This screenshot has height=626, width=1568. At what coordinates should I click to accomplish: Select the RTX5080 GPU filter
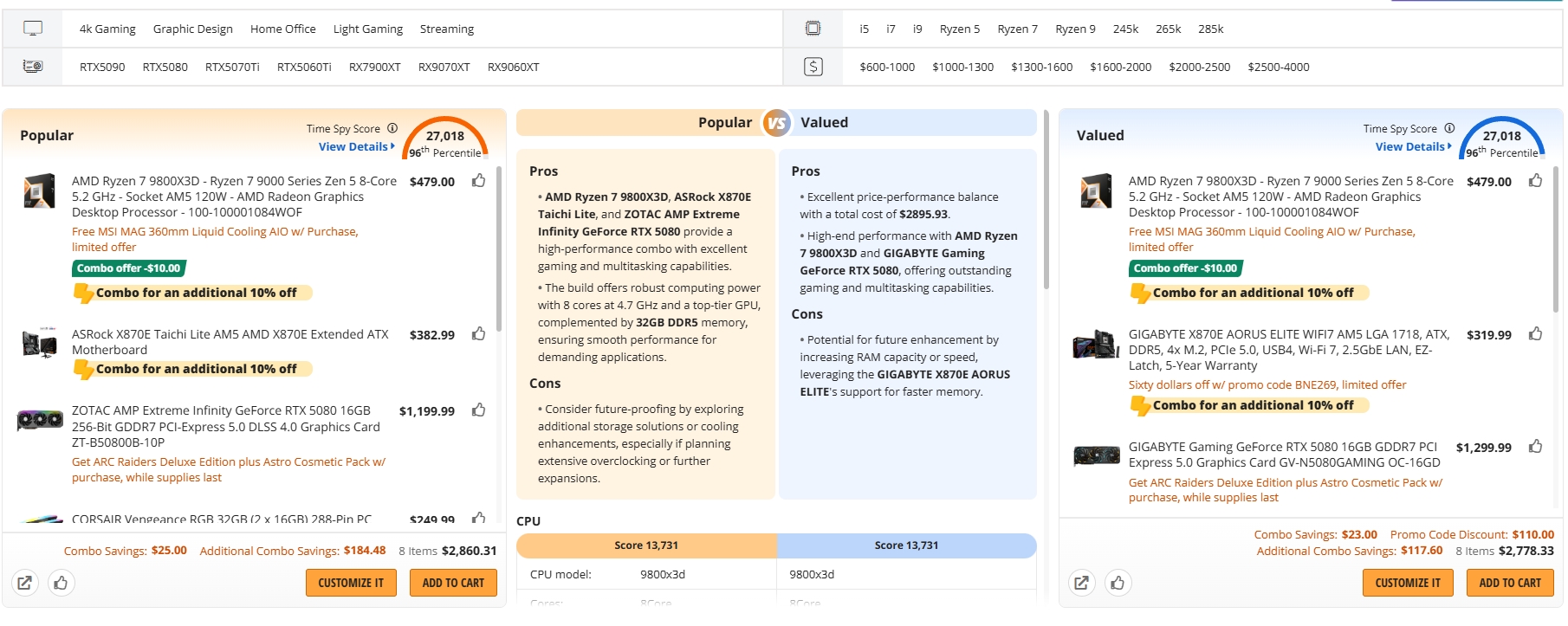[165, 67]
